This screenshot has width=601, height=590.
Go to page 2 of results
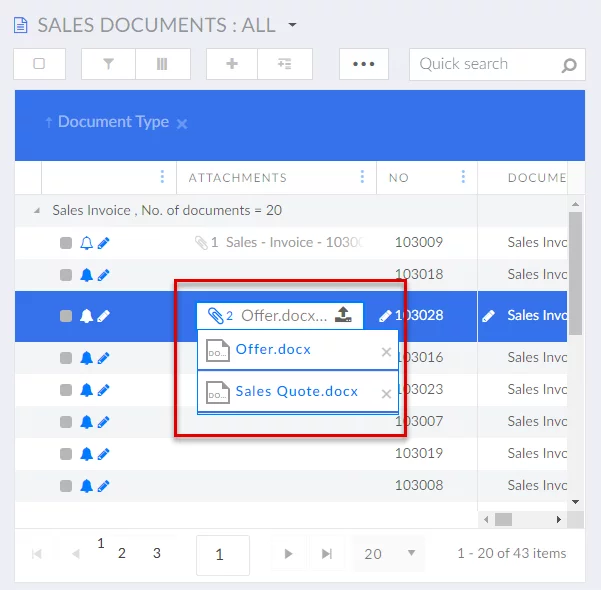(122, 553)
